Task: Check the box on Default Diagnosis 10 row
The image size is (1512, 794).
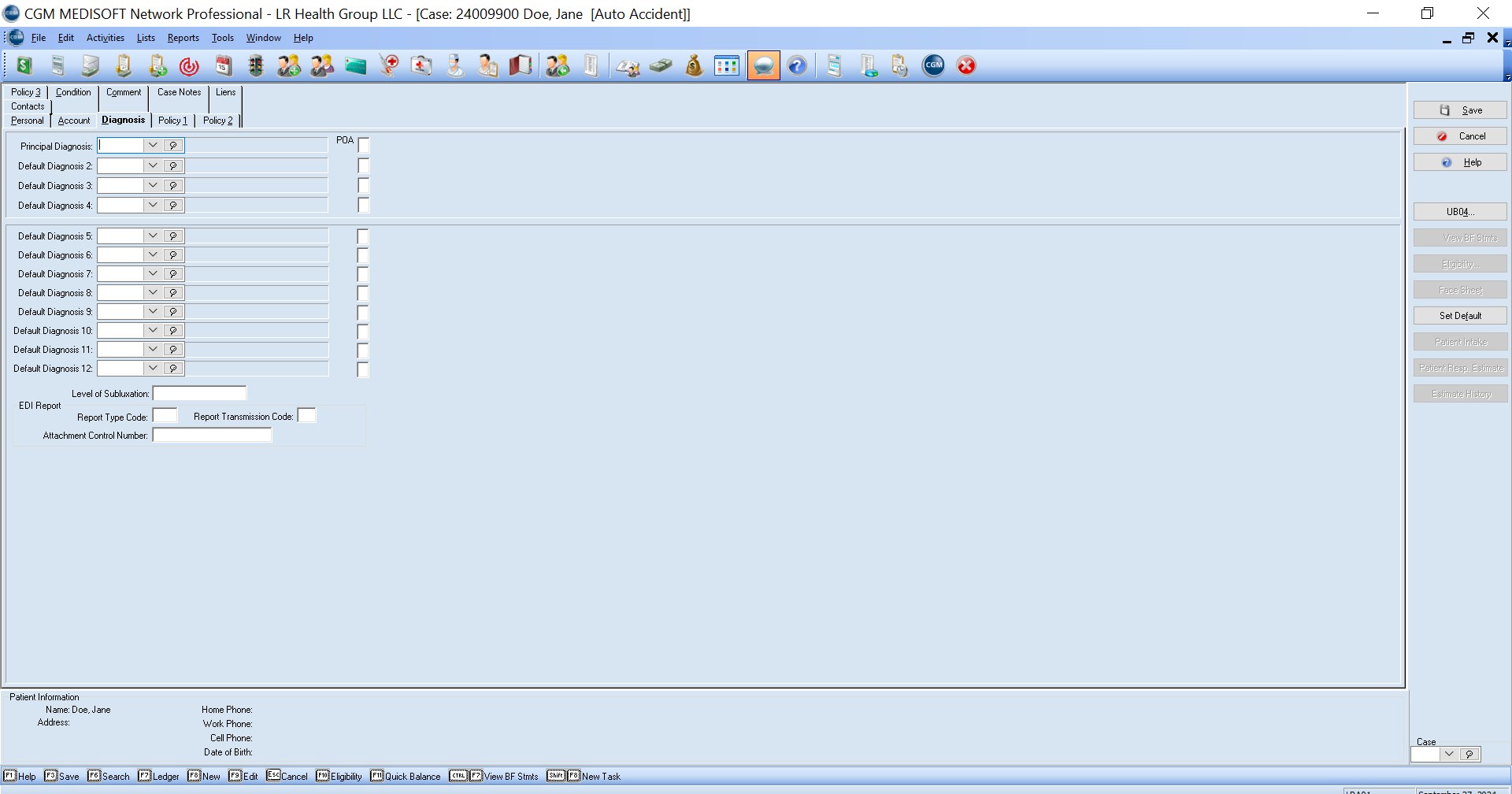Action: (x=363, y=331)
